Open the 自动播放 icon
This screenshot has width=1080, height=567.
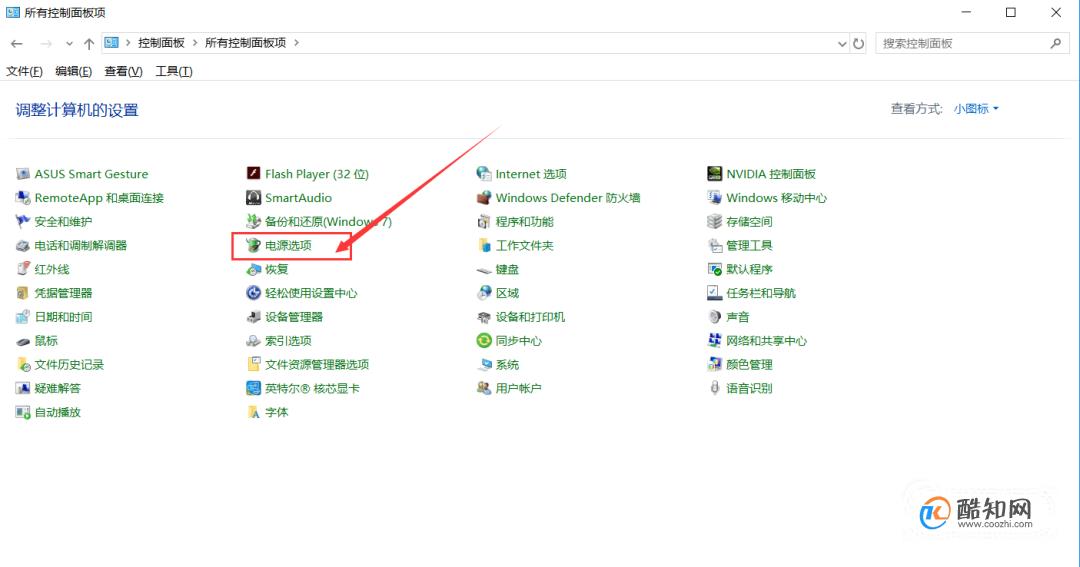(x=23, y=412)
